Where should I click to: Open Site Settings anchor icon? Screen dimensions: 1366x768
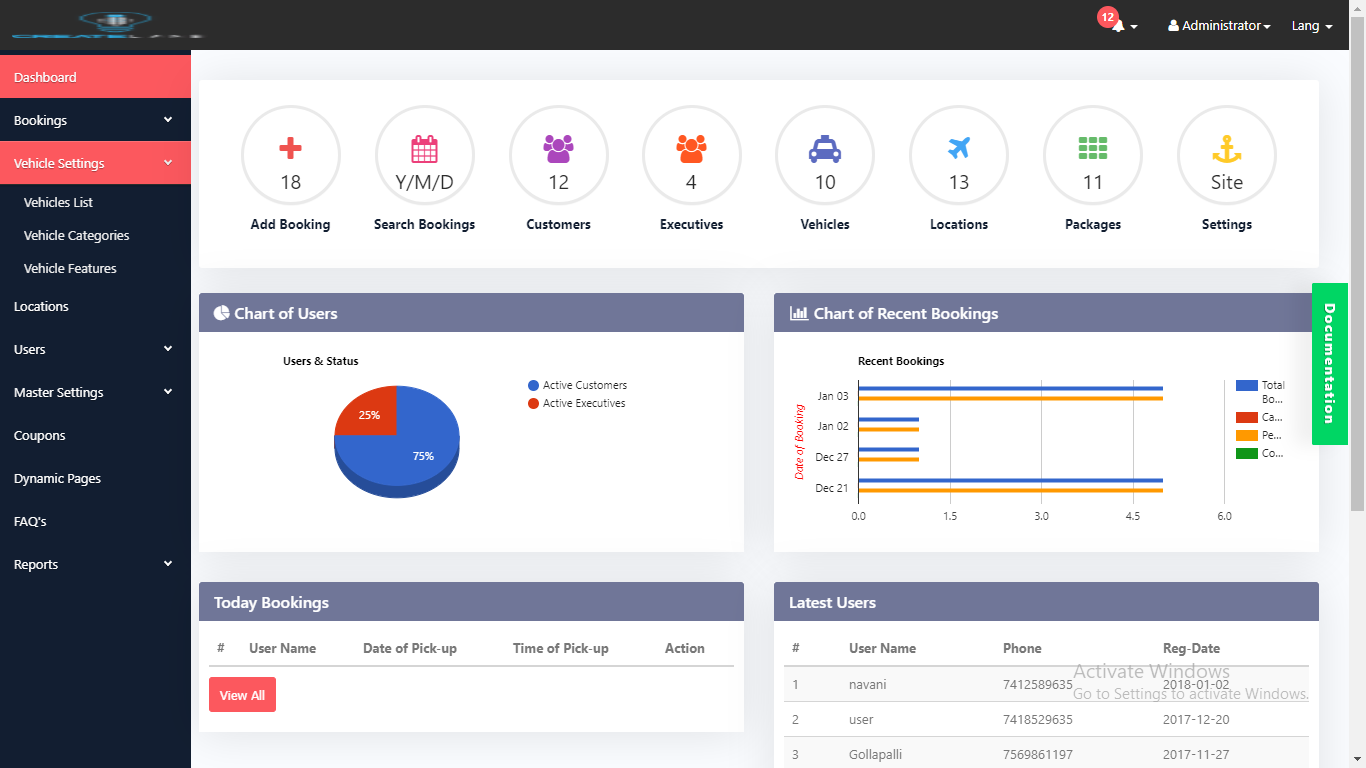[x=1226, y=150]
